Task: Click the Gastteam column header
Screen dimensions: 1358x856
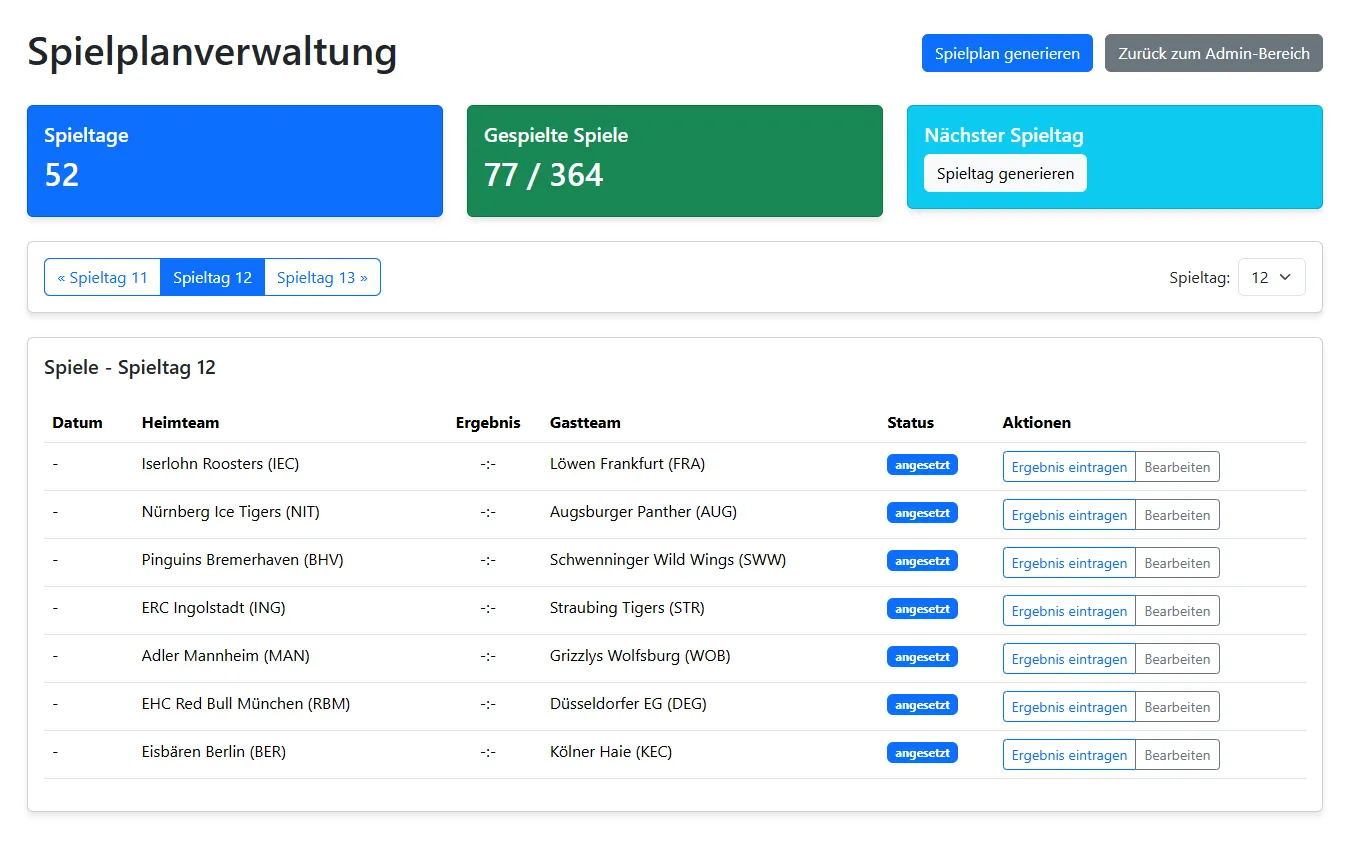Action: 585,422
